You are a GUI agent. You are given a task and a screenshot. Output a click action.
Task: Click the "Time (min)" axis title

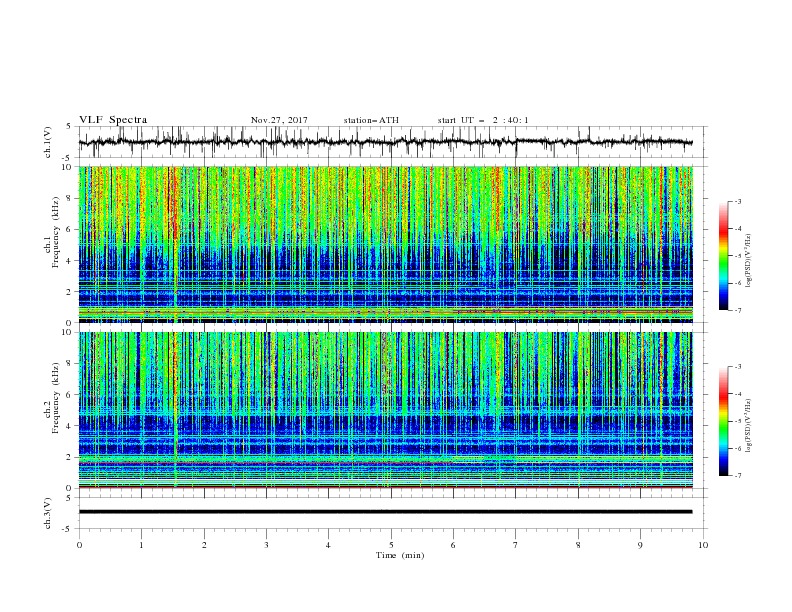[x=400, y=555]
